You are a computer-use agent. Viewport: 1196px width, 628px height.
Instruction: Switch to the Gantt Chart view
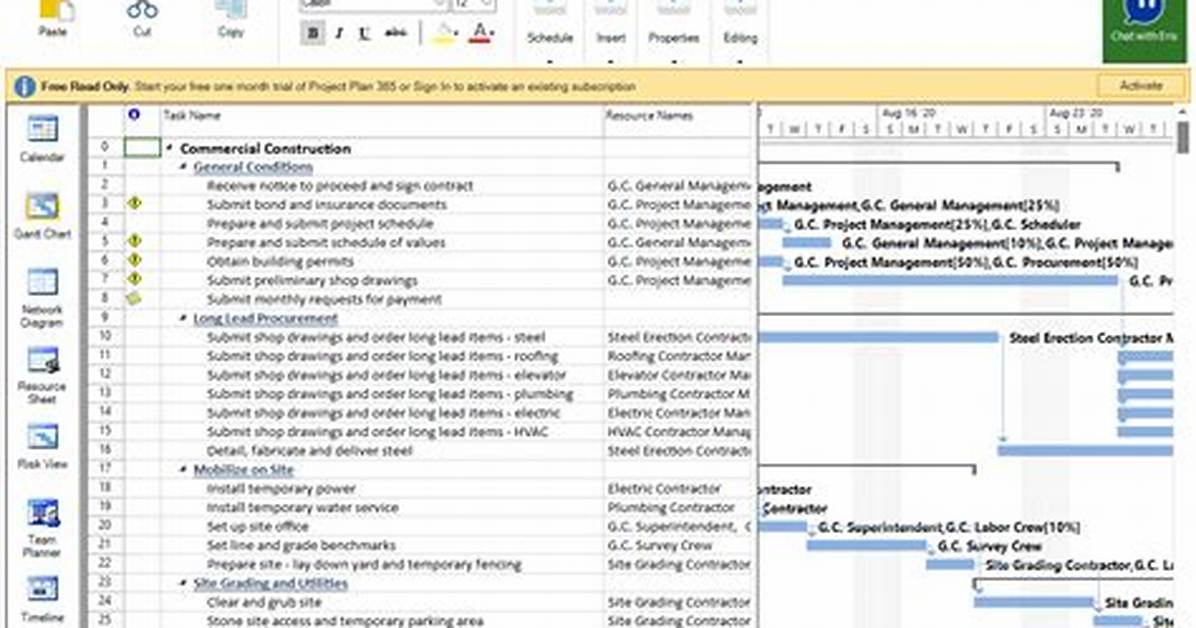tap(42, 215)
